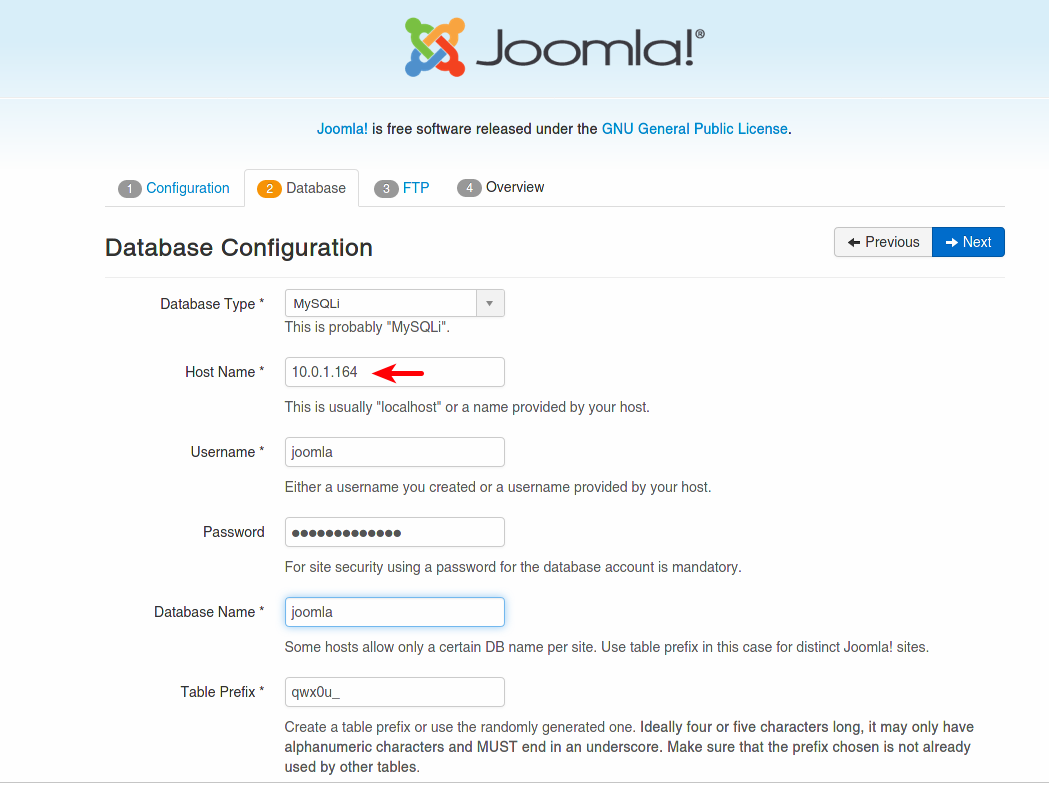
Task: Click the 'Either a username you created' hint
Action: (498, 487)
